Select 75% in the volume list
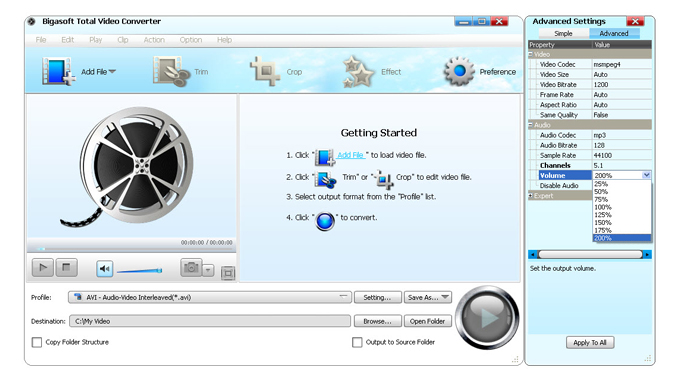This screenshot has width=683, height=379. [622, 200]
